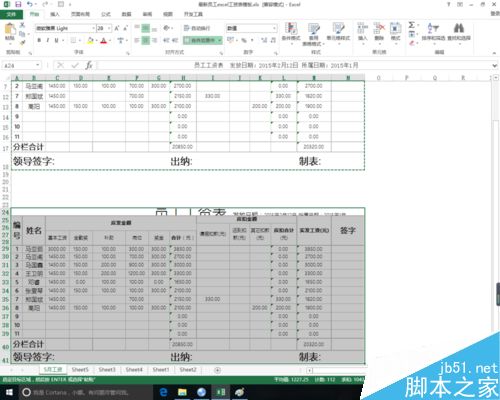
Task: Open Conditional Formatting icon
Action: click(x=291, y=29)
